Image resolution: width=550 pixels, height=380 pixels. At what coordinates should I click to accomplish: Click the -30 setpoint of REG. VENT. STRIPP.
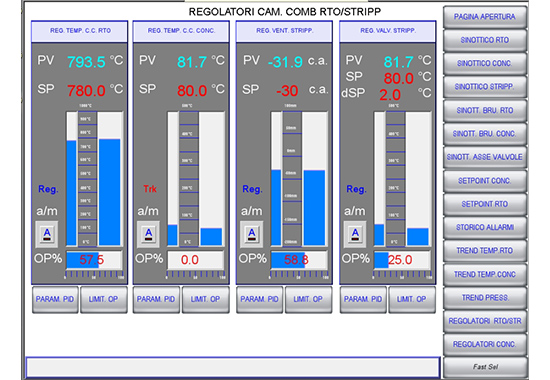click(x=287, y=91)
